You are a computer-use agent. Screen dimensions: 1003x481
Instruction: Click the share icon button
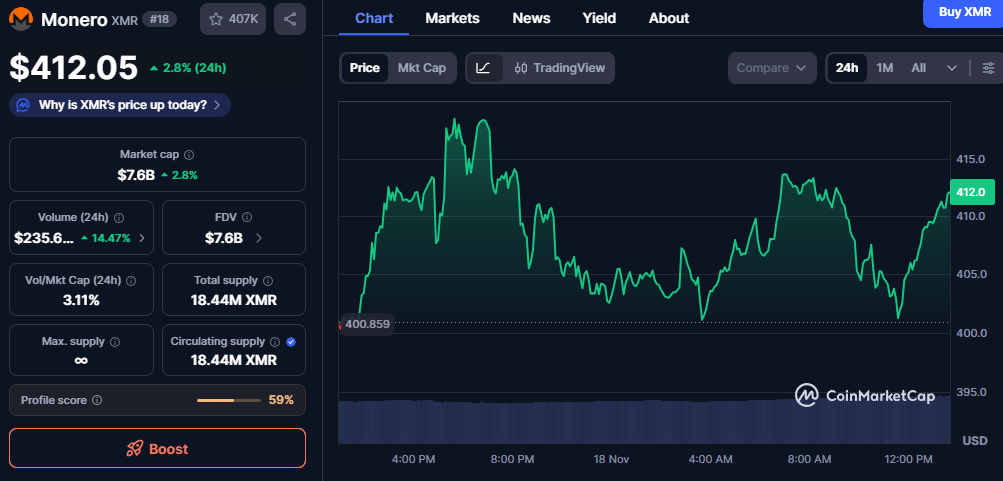290,19
